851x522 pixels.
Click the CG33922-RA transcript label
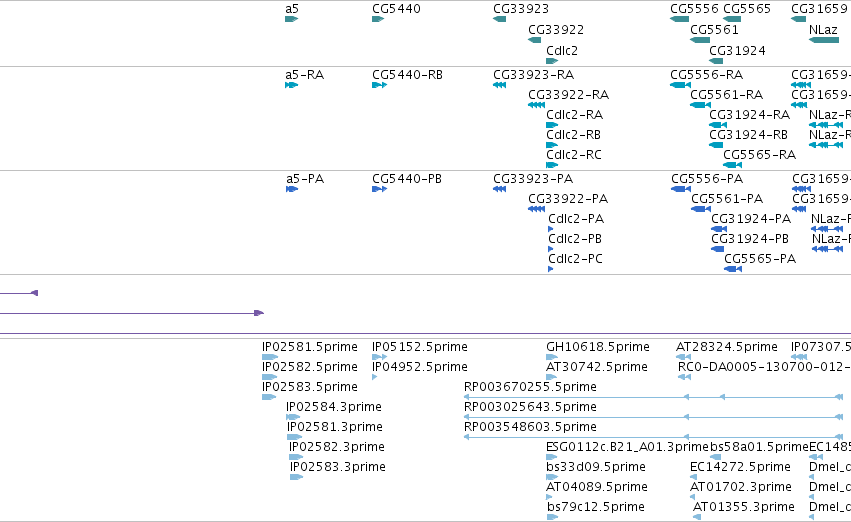(x=569, y=95)
